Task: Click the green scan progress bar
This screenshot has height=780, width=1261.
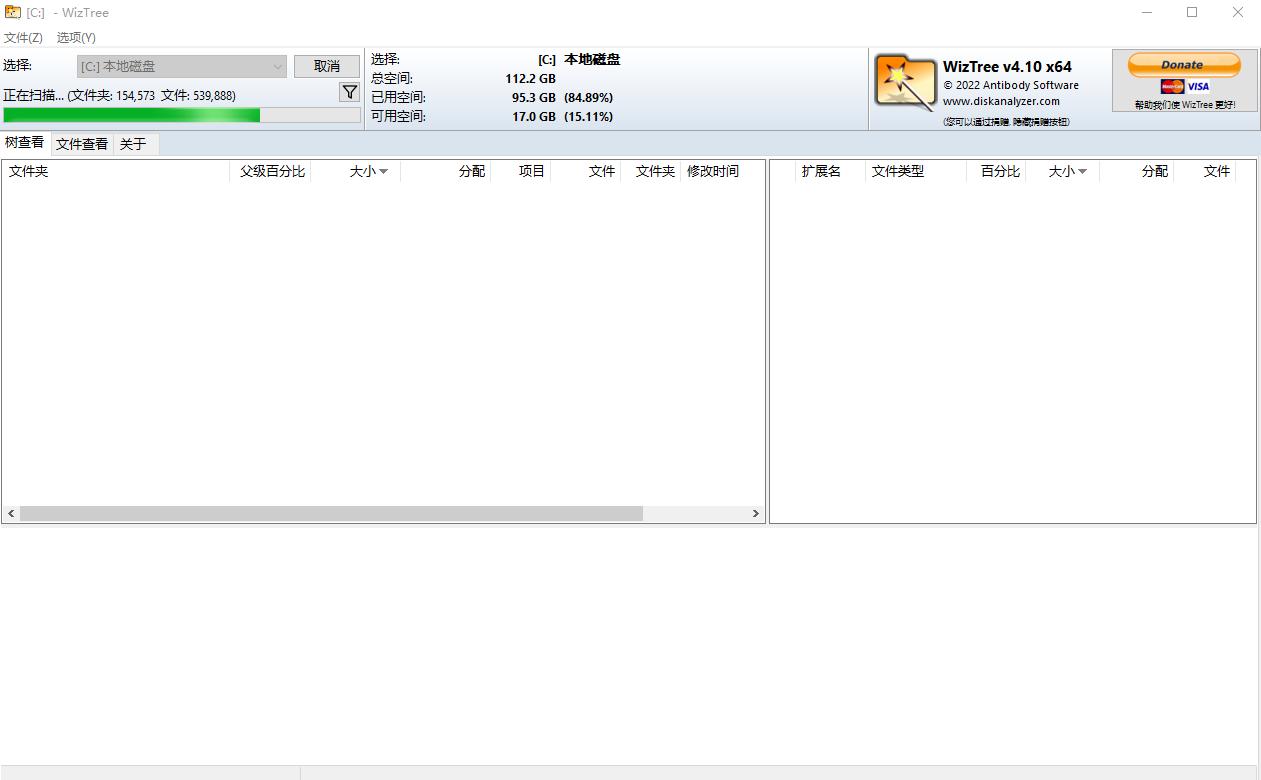Action: pyautogui.click(x=182, y=115)
